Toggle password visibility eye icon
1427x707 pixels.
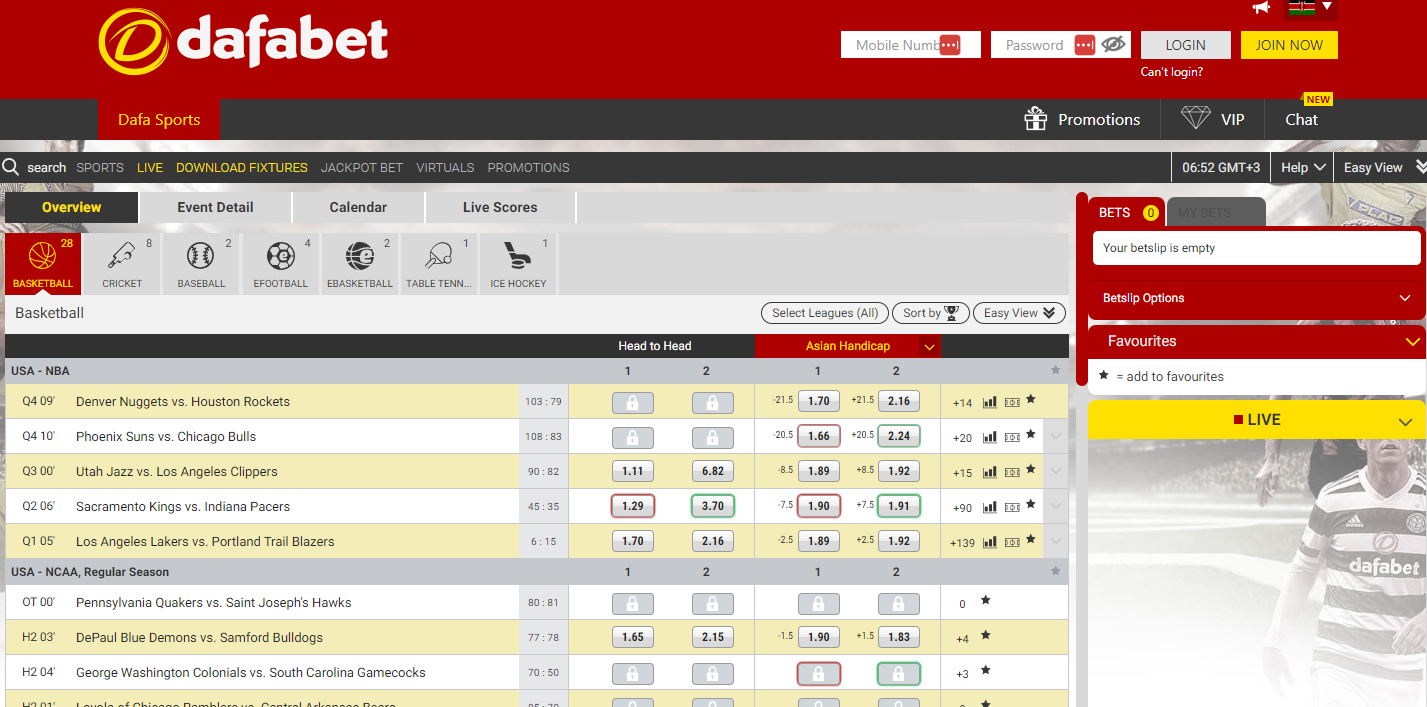point(1113,44)
